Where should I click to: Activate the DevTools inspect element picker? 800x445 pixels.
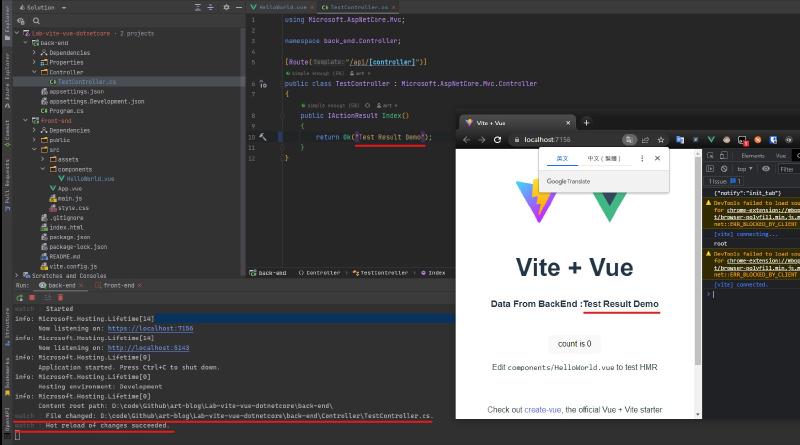coord(711,156)
